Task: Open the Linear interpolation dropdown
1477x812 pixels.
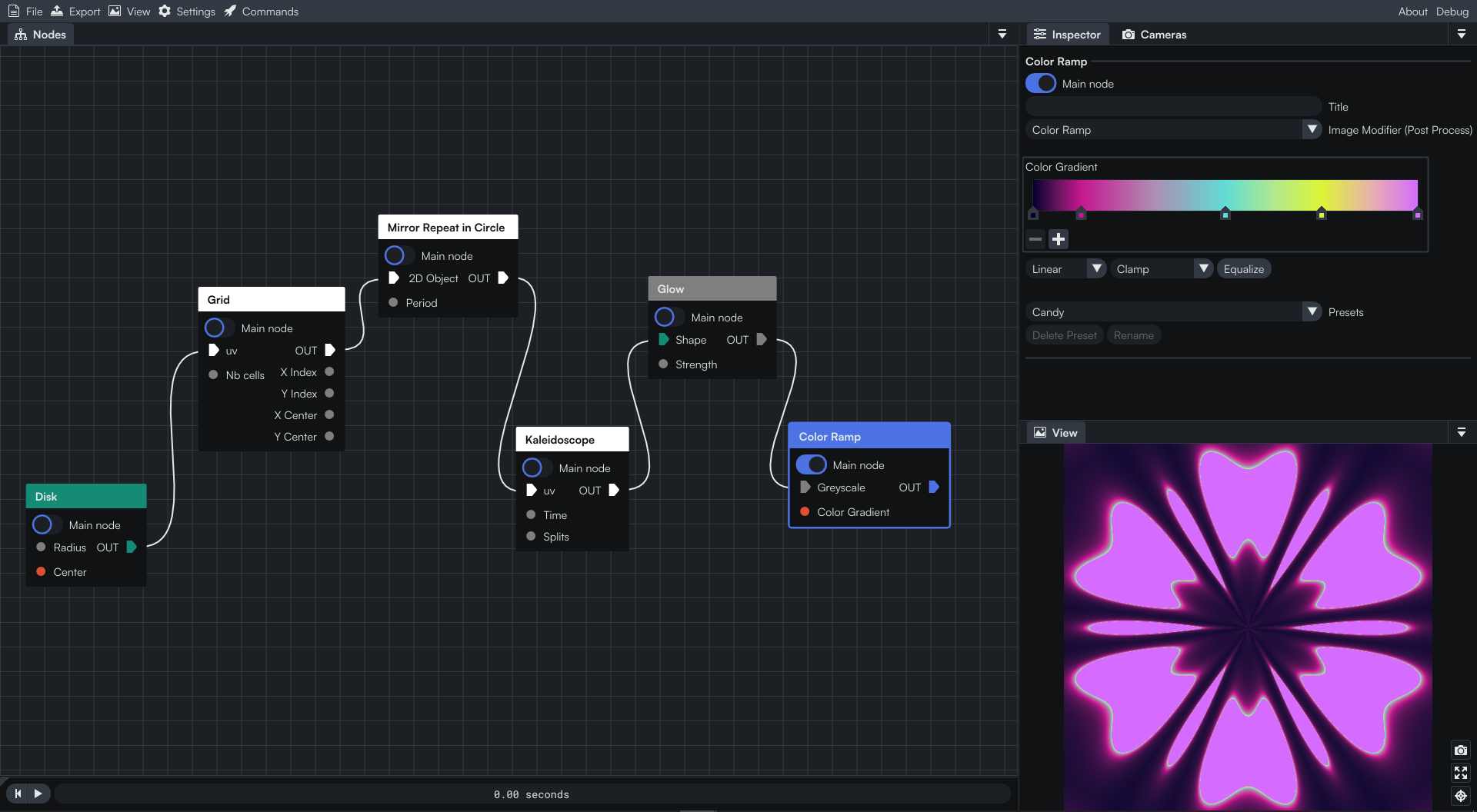Action: point(1065,268)
